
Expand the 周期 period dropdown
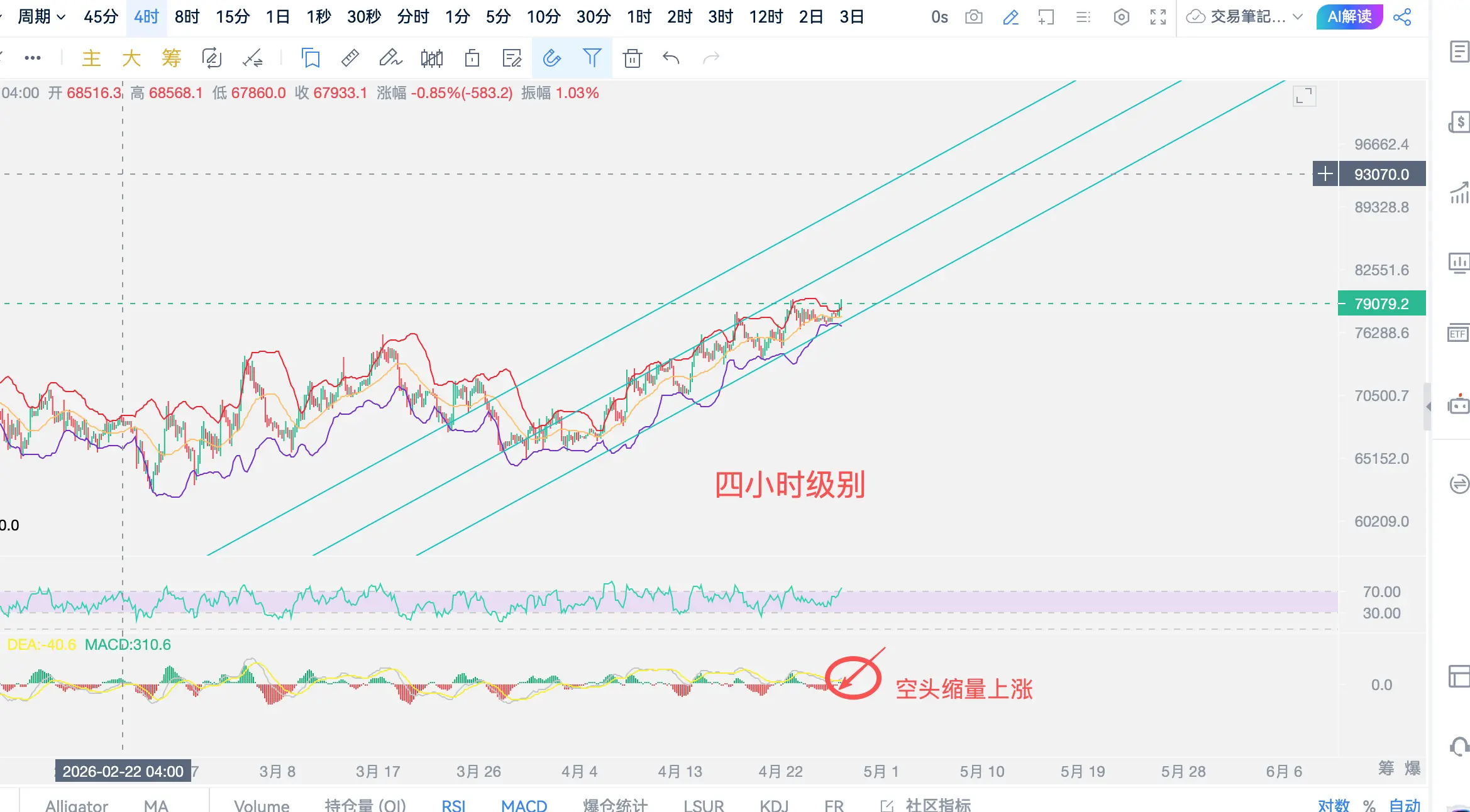(x=41, y=17)
